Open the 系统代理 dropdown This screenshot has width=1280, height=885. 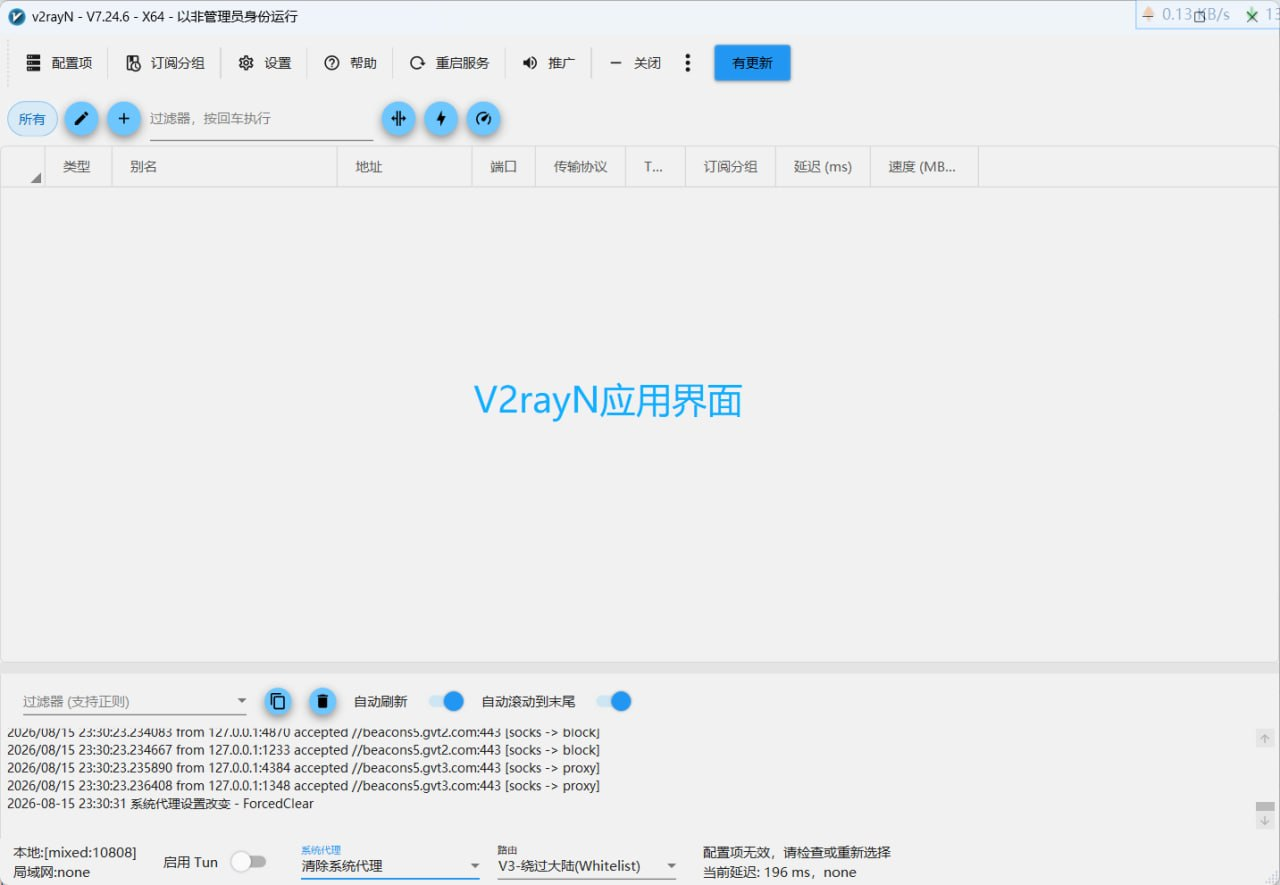click(391, 865)
